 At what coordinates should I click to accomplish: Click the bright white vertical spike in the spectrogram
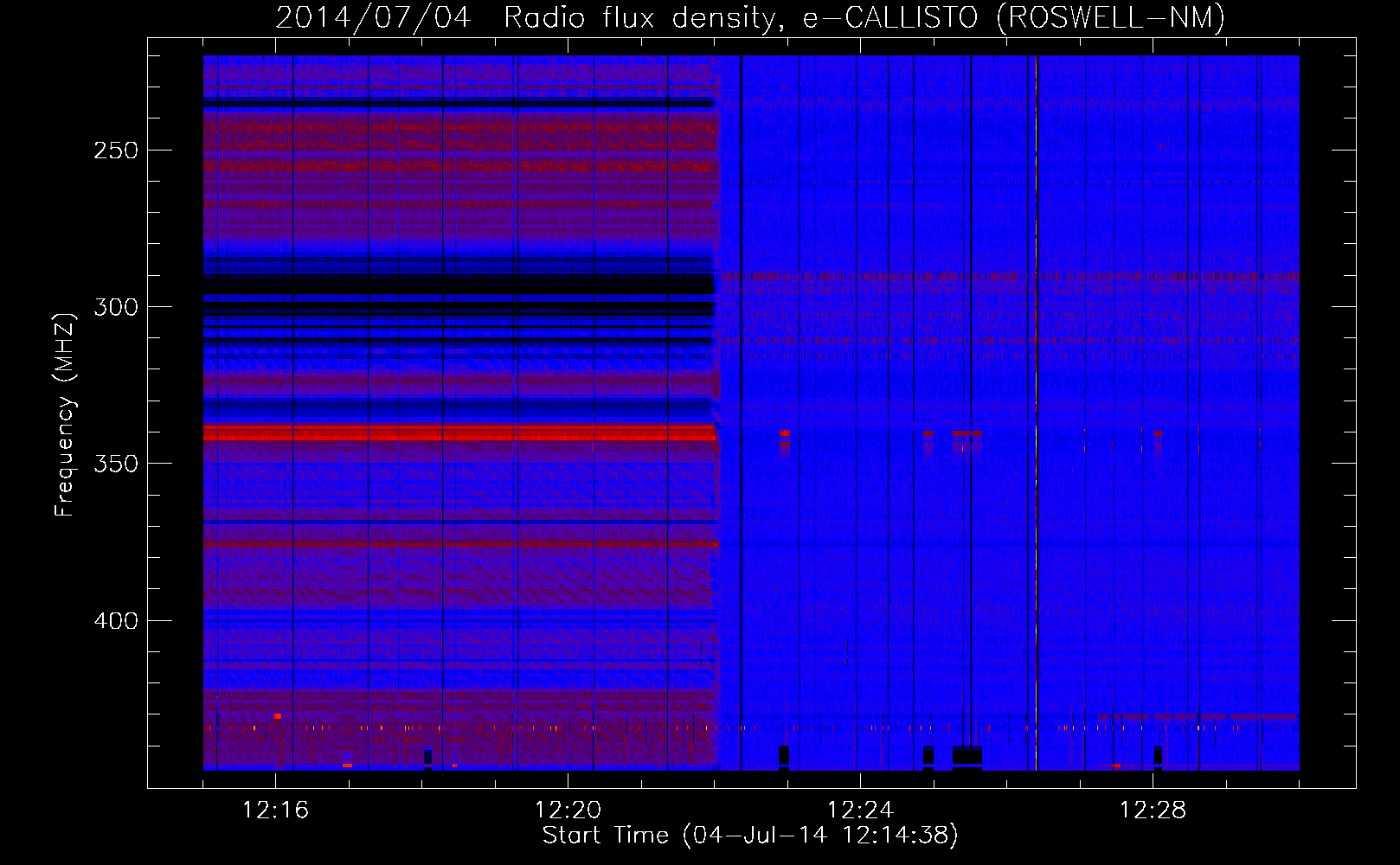(1036, 413)
